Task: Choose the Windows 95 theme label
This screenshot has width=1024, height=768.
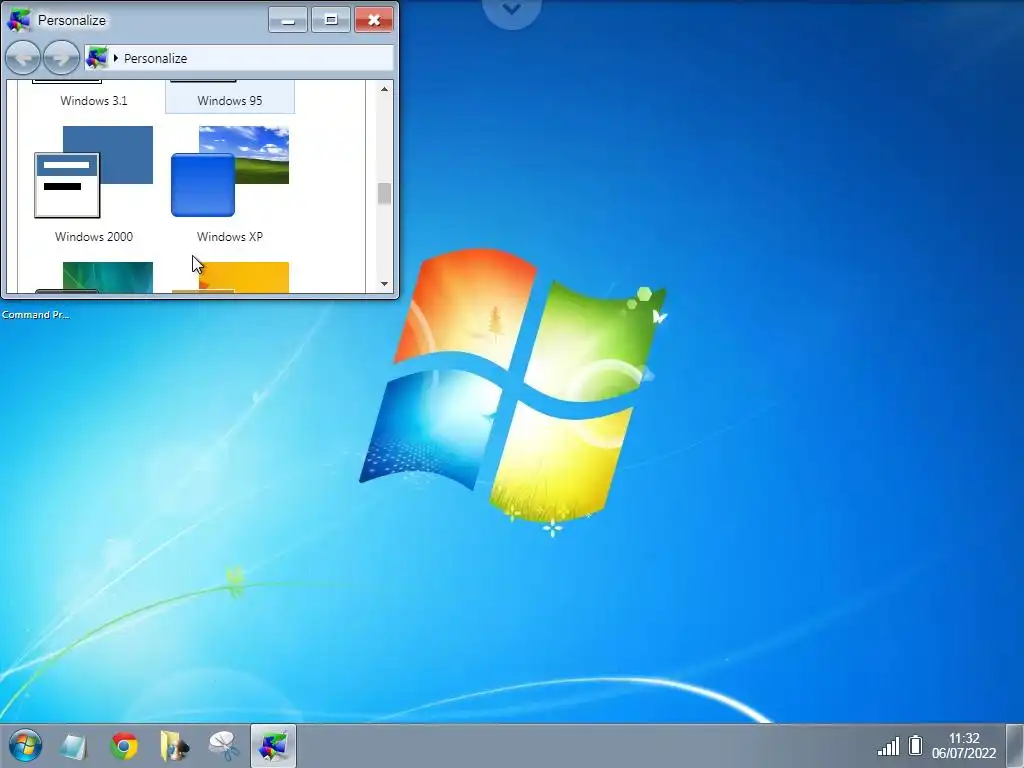Action: pyautogui.click(x=230, y=101)
